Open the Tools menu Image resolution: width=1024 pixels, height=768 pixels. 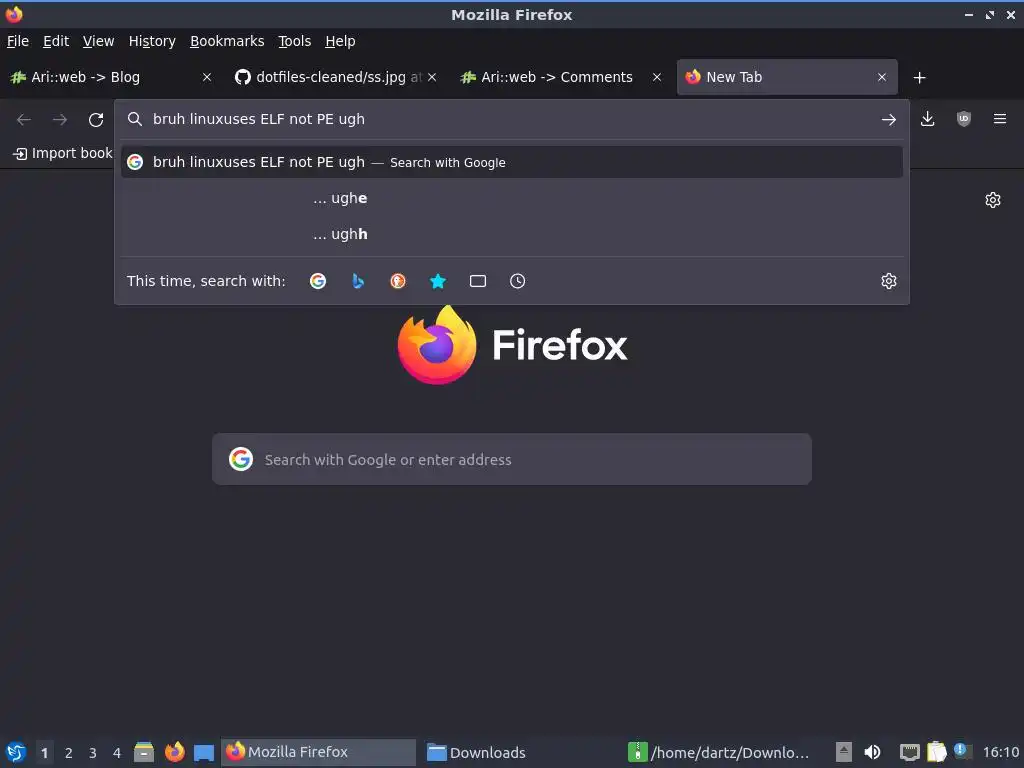pos(295,41)
